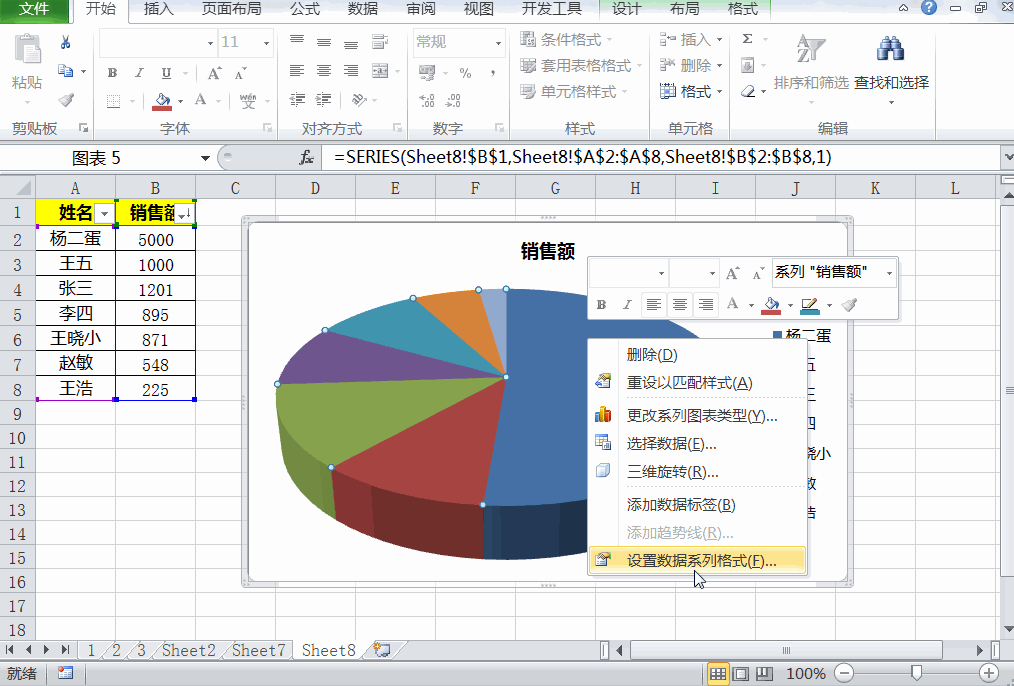The height and width of the screenshot is (686, 1014).
Task: Toggle Bold formatting in the Font group
Action: coord(111,73)
